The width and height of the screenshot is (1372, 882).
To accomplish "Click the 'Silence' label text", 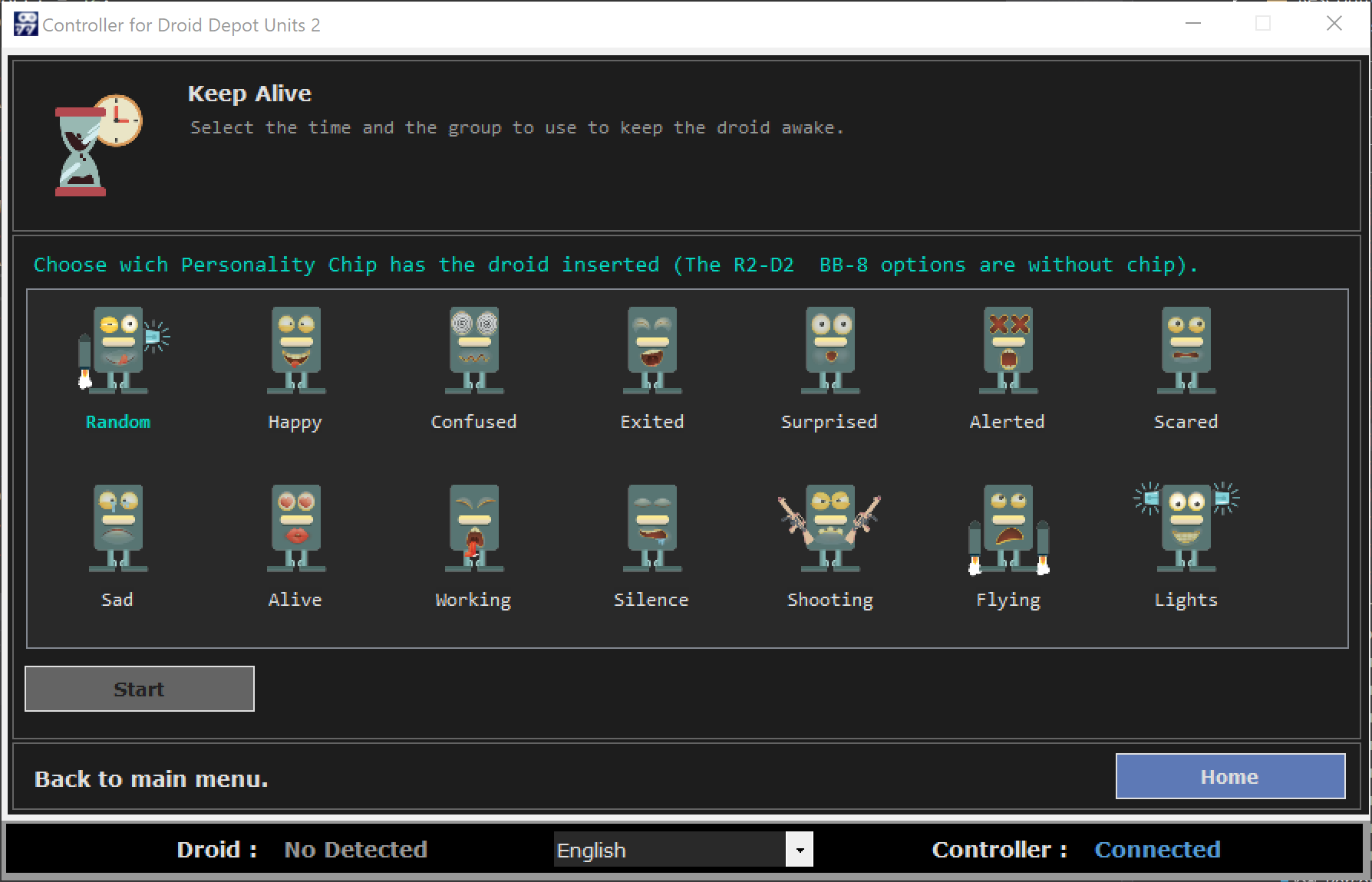I will pyautogui.click(x=651, y=600).
